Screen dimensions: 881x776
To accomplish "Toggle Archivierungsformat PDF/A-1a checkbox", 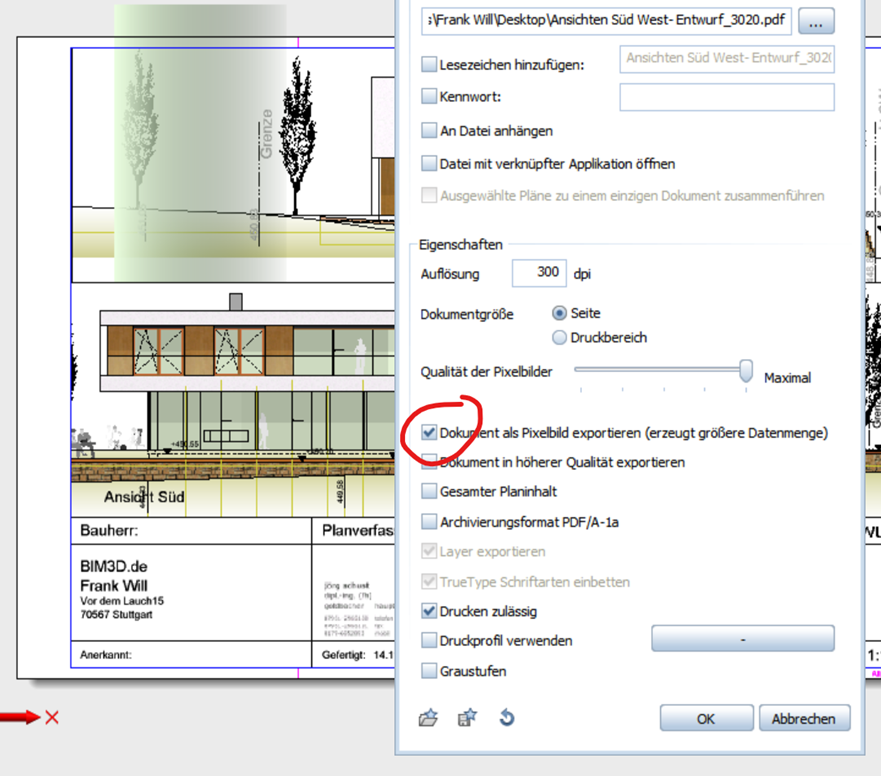I will [429, 521].
